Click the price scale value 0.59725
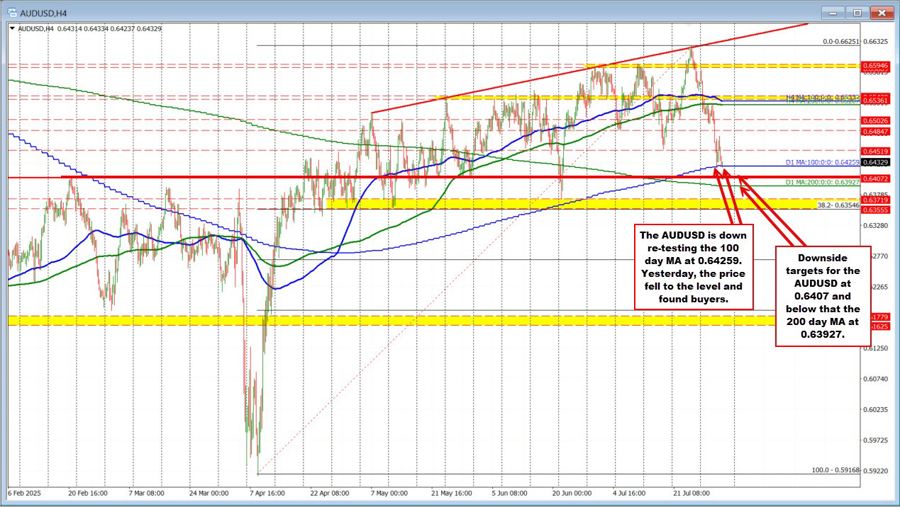The image size is (900, 507). pos(878,441)
